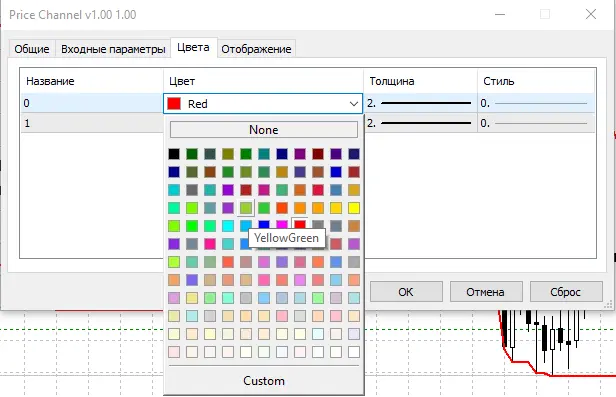Collapse the Red color dropdown arrow

[x=354, y=104]
